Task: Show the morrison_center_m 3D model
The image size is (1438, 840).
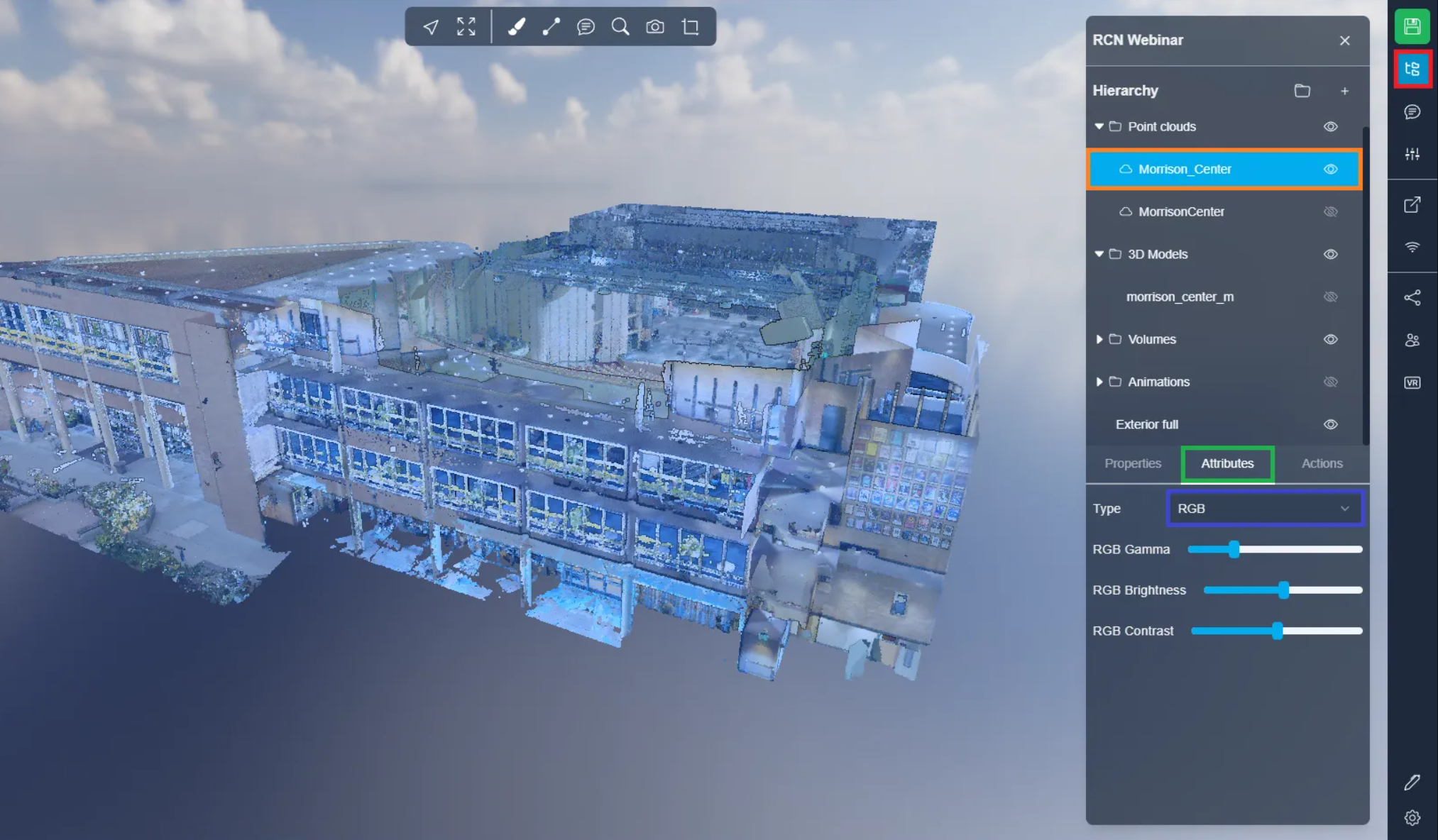Action: click(1330, 297)
